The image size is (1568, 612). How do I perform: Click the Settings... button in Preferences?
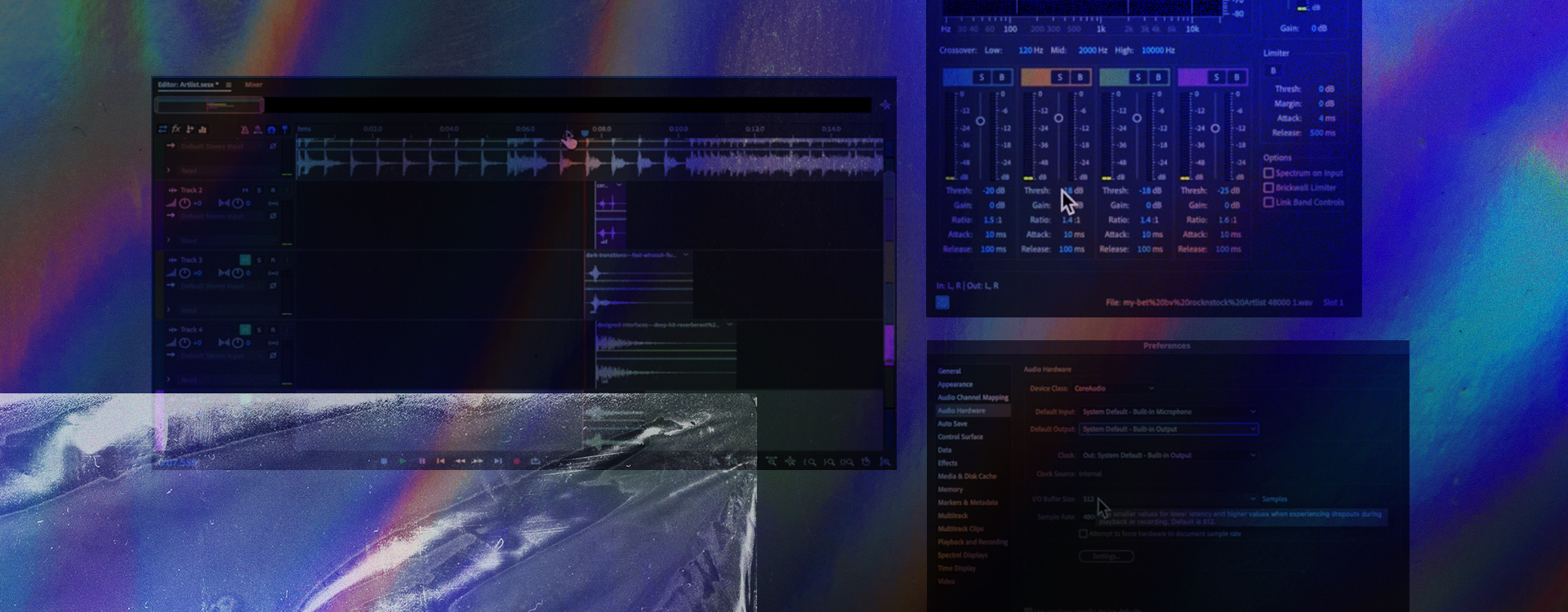tap(1107, 556)
